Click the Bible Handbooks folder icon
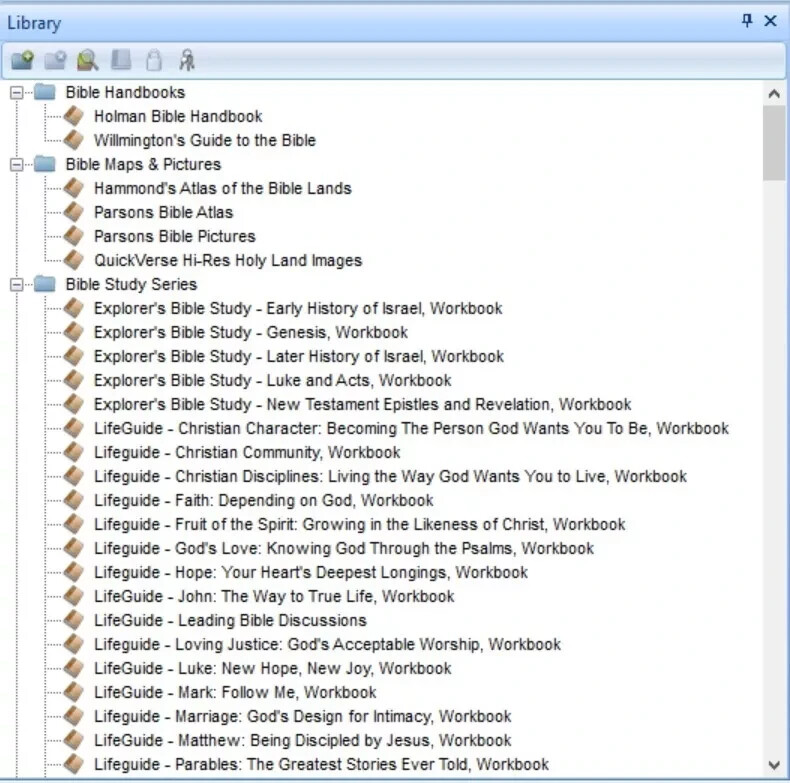 tap(45, 92)
